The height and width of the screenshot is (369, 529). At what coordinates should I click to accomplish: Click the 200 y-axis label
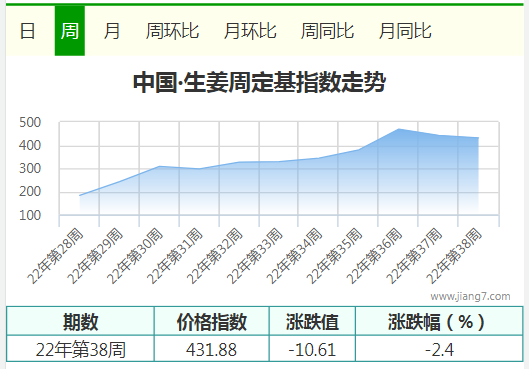click(30, 192)
